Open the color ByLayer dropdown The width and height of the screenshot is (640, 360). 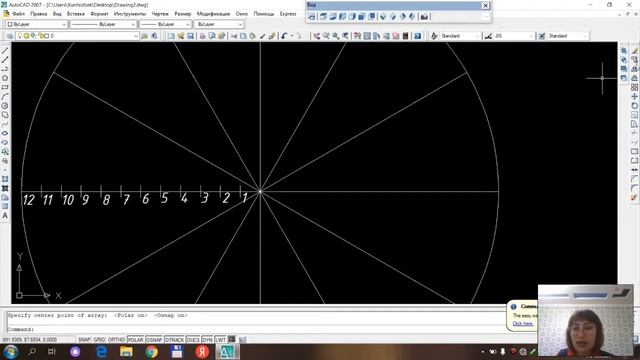36,24
